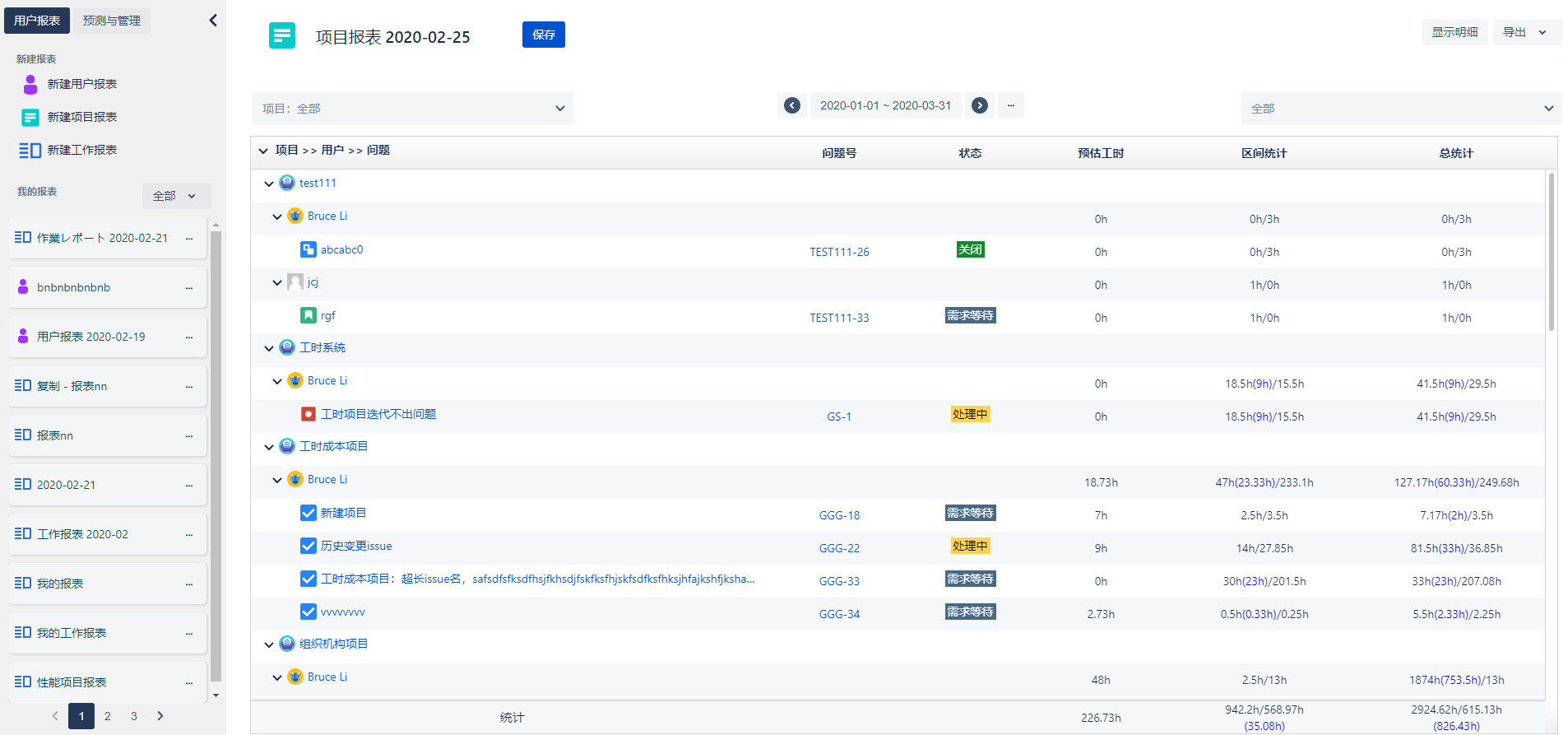Click the checkbox icon for issue vvvvvvvv
Image resolution: width=1568 pixels, height=735 pixels.
[x=308, y=612]
